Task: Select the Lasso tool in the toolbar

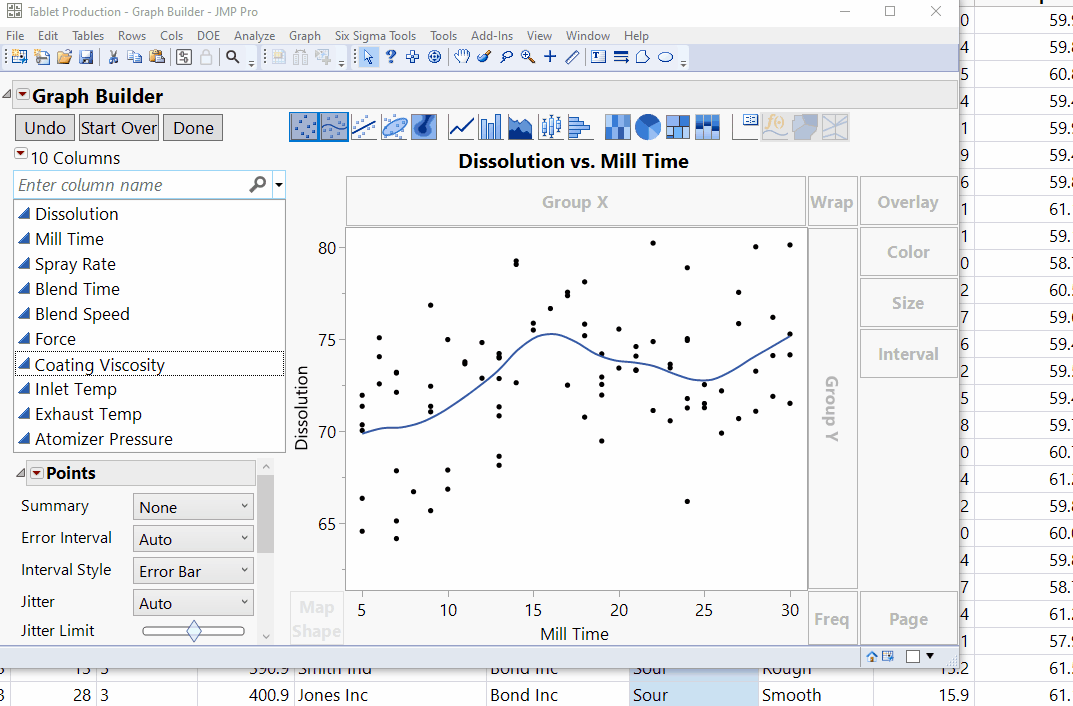Action: 506,57
